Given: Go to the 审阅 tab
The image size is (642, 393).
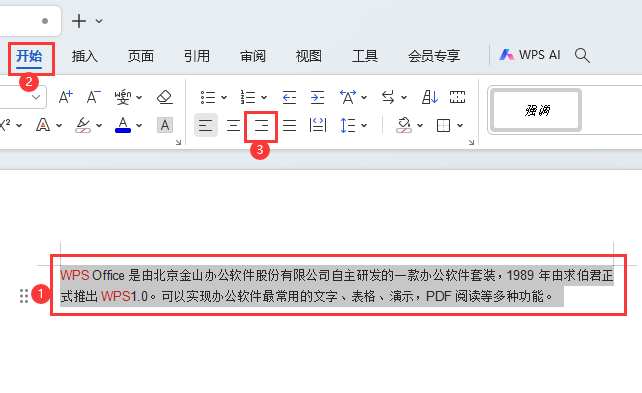Looking at the screenshot, I should (253, 56).
